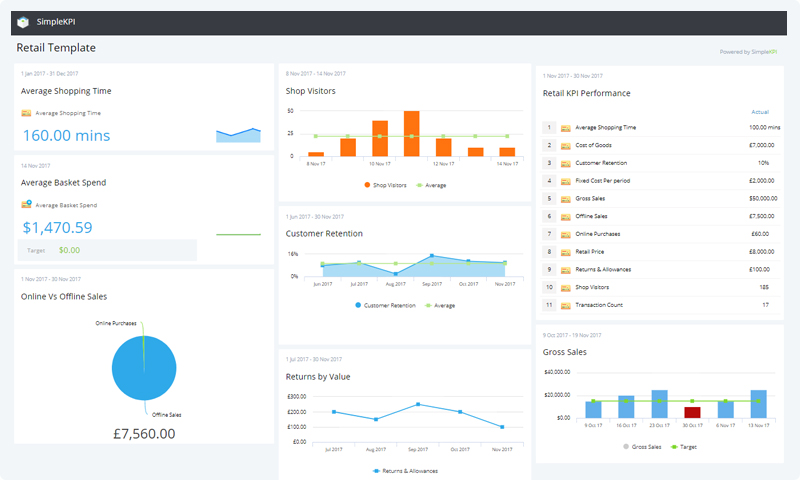Click the red 30 Oct 17 bar
The height and width of the screenshot is (480, 800).
(692, 411)
